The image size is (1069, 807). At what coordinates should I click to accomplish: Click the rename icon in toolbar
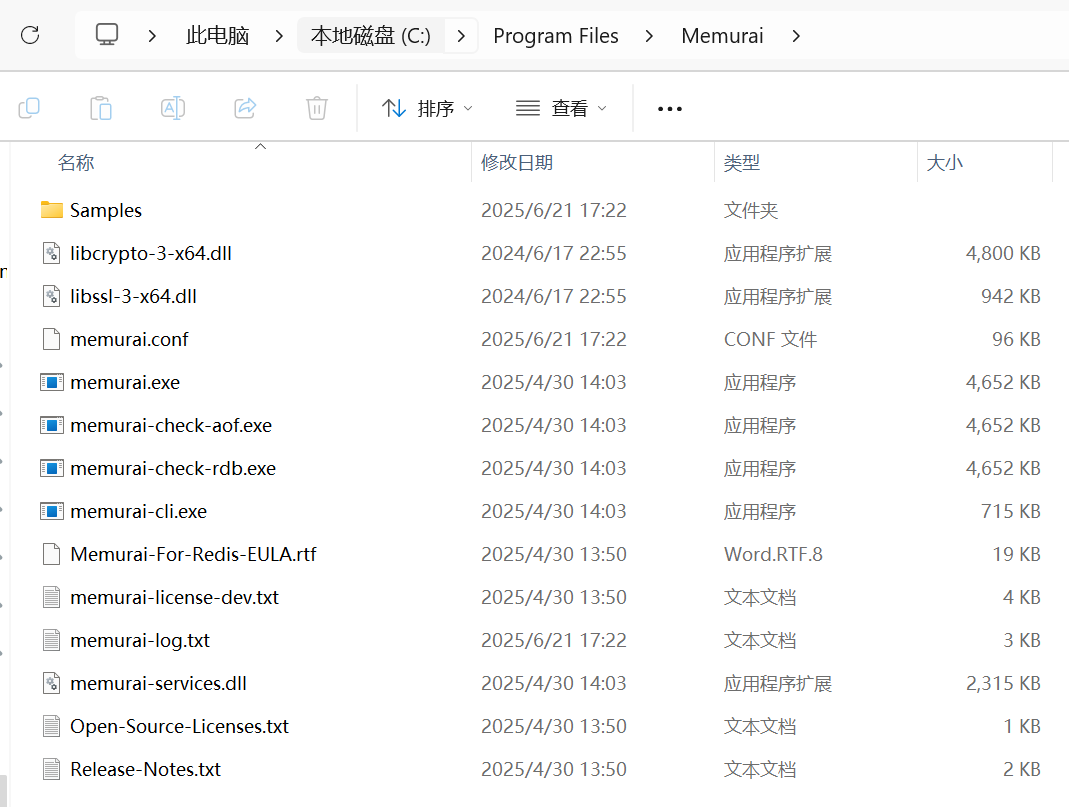(173, 108)
